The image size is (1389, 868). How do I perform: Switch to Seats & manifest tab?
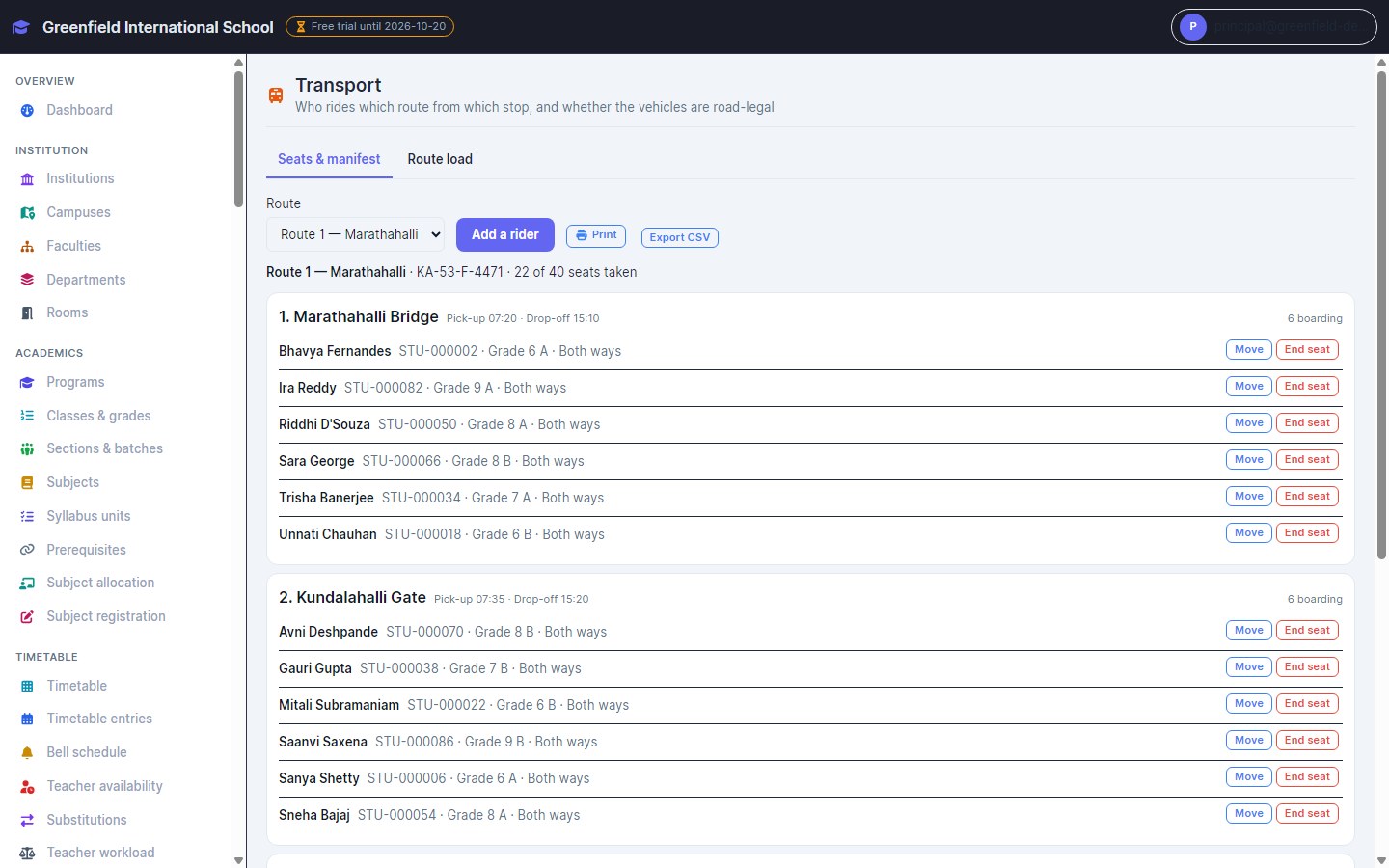pyautogui.click(x=329, y=159)
